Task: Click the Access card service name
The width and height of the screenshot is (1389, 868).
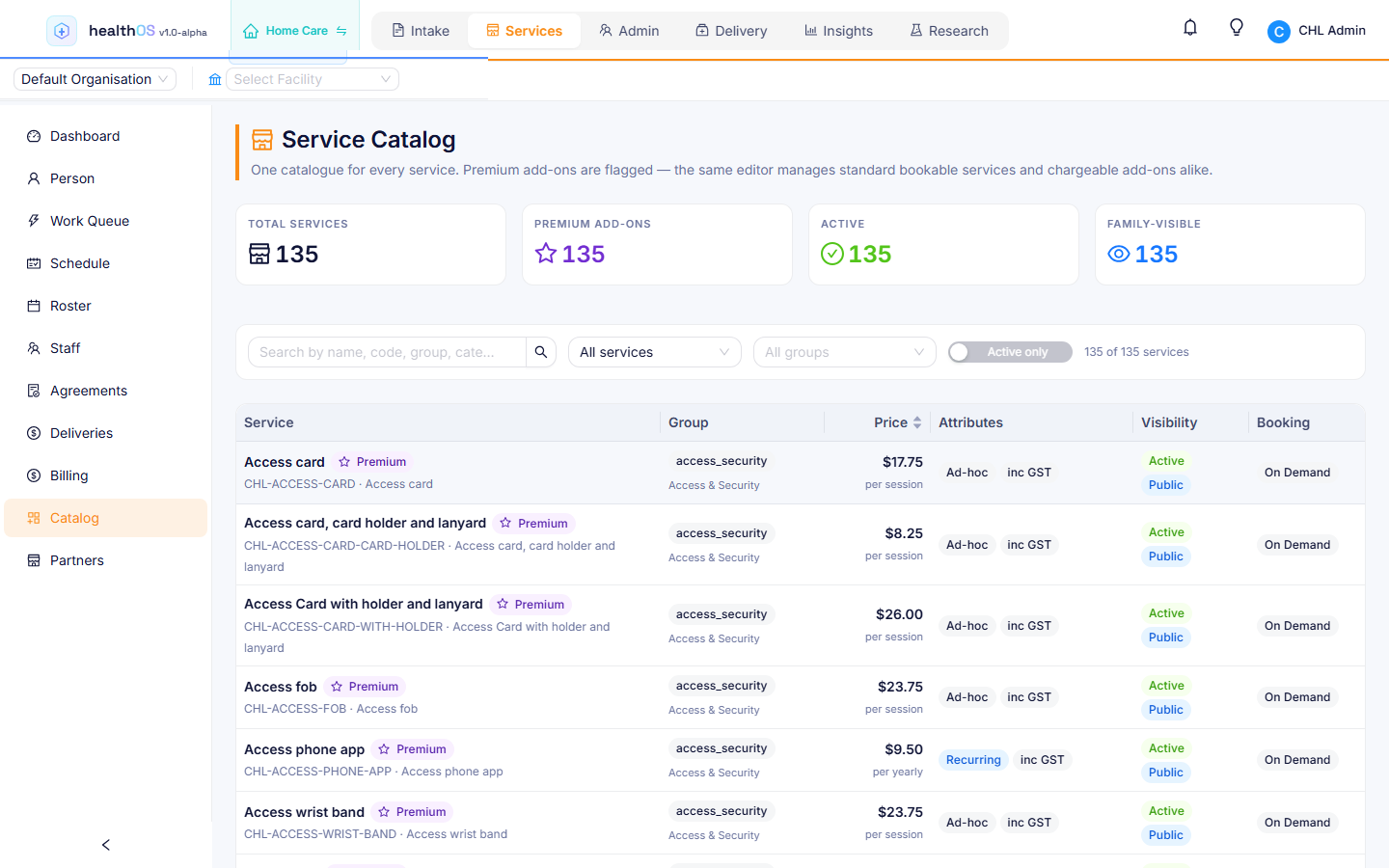Action: point(285,462)
